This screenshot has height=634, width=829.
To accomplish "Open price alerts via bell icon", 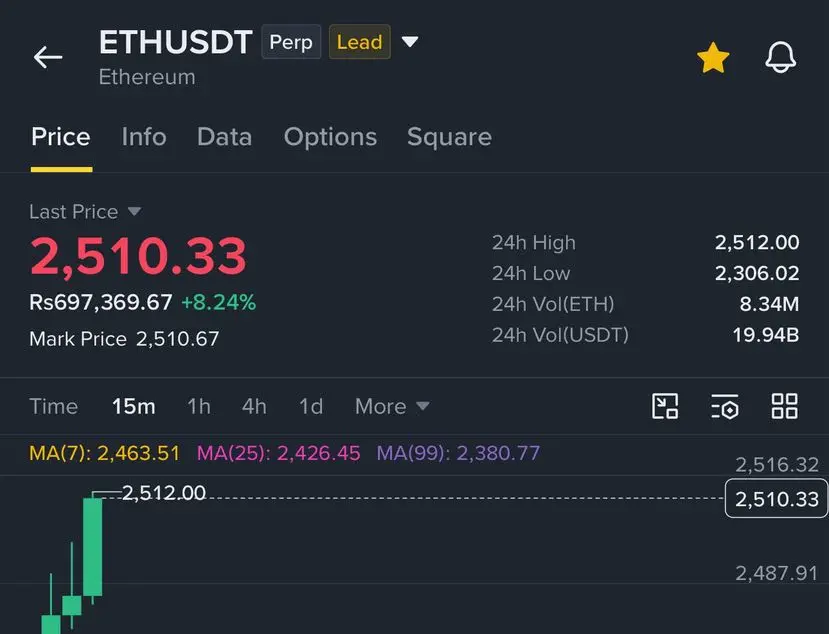I will click(780, 57).
